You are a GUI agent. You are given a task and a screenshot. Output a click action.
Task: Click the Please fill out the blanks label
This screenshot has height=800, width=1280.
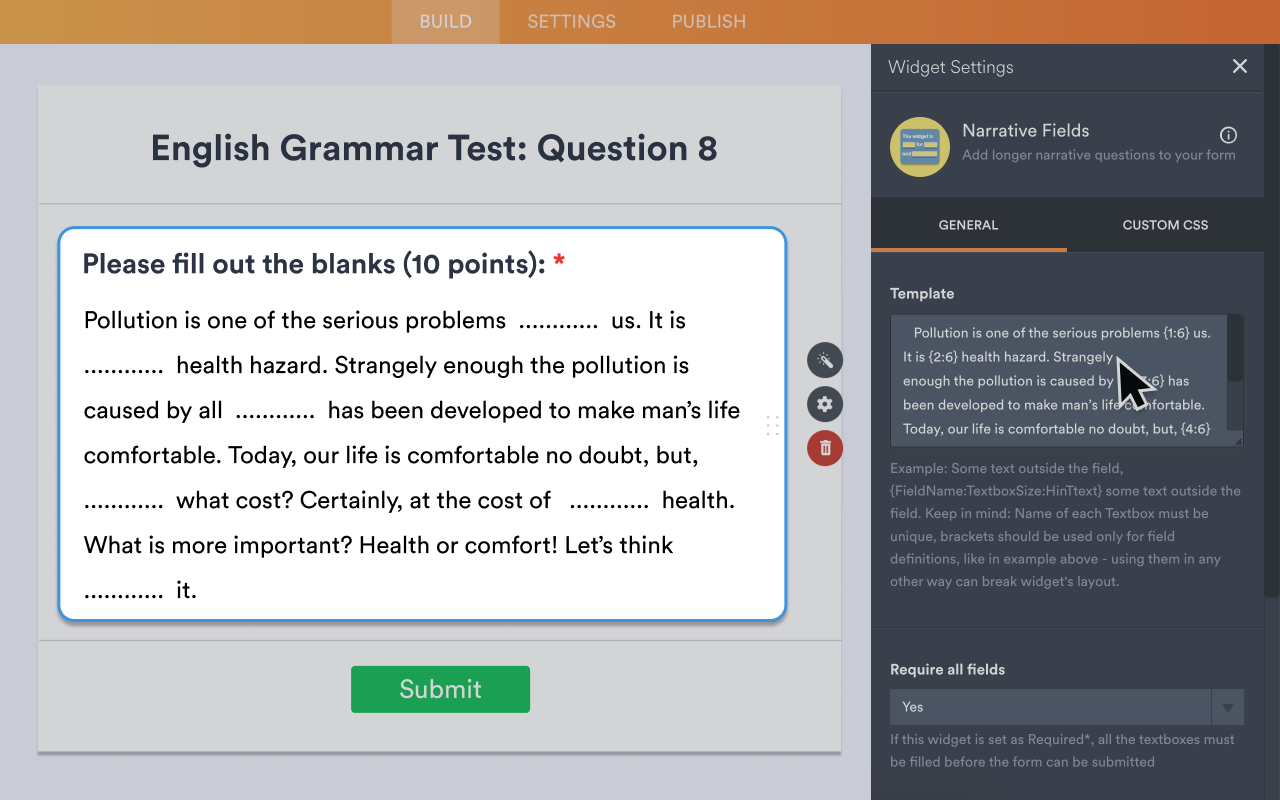pyautogui.click(x=310, y=263)
